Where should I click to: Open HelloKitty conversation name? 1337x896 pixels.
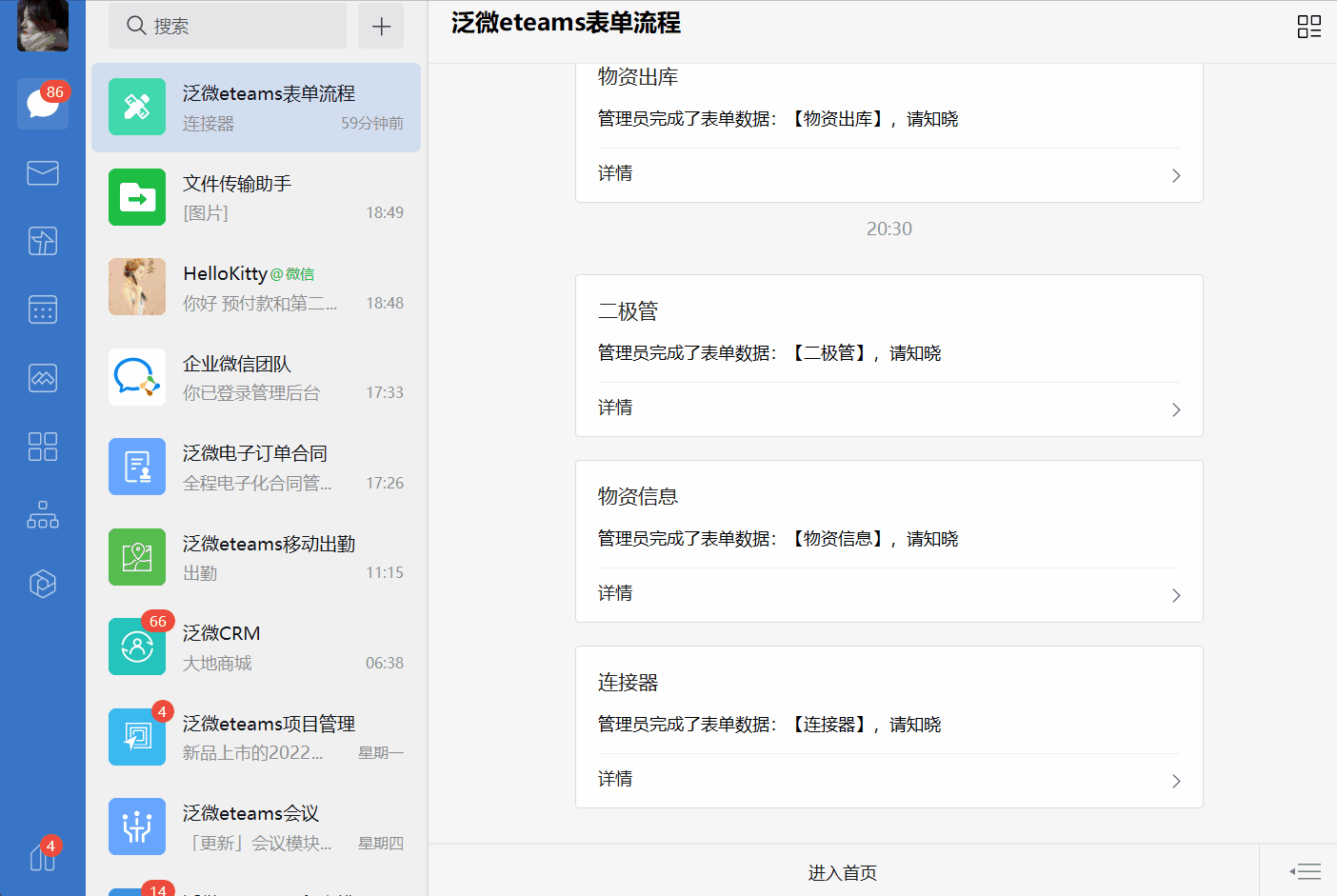click(x=225, y=273)
